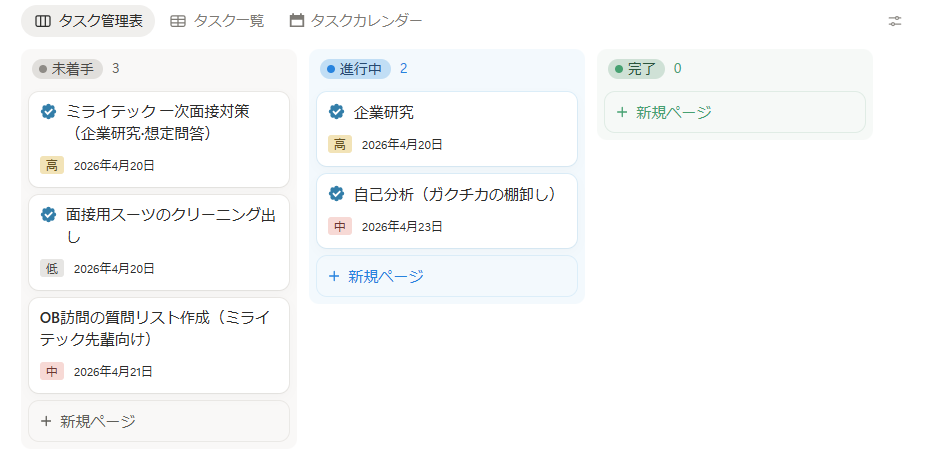928x451 pixels.
Task: Click plus icon under 未着手 column
Action: pyautogui.click(x=46, y=421)
